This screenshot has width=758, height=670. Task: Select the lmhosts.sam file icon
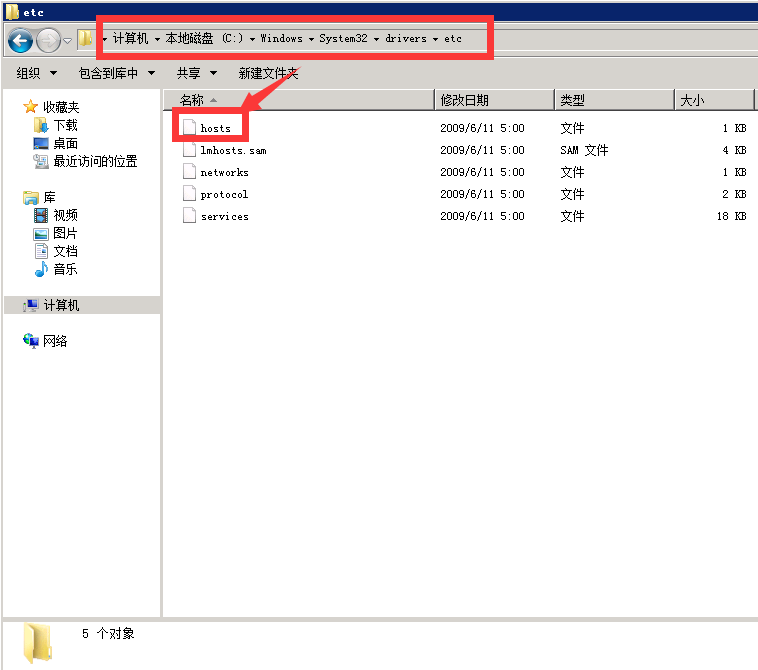pos(189,149)
